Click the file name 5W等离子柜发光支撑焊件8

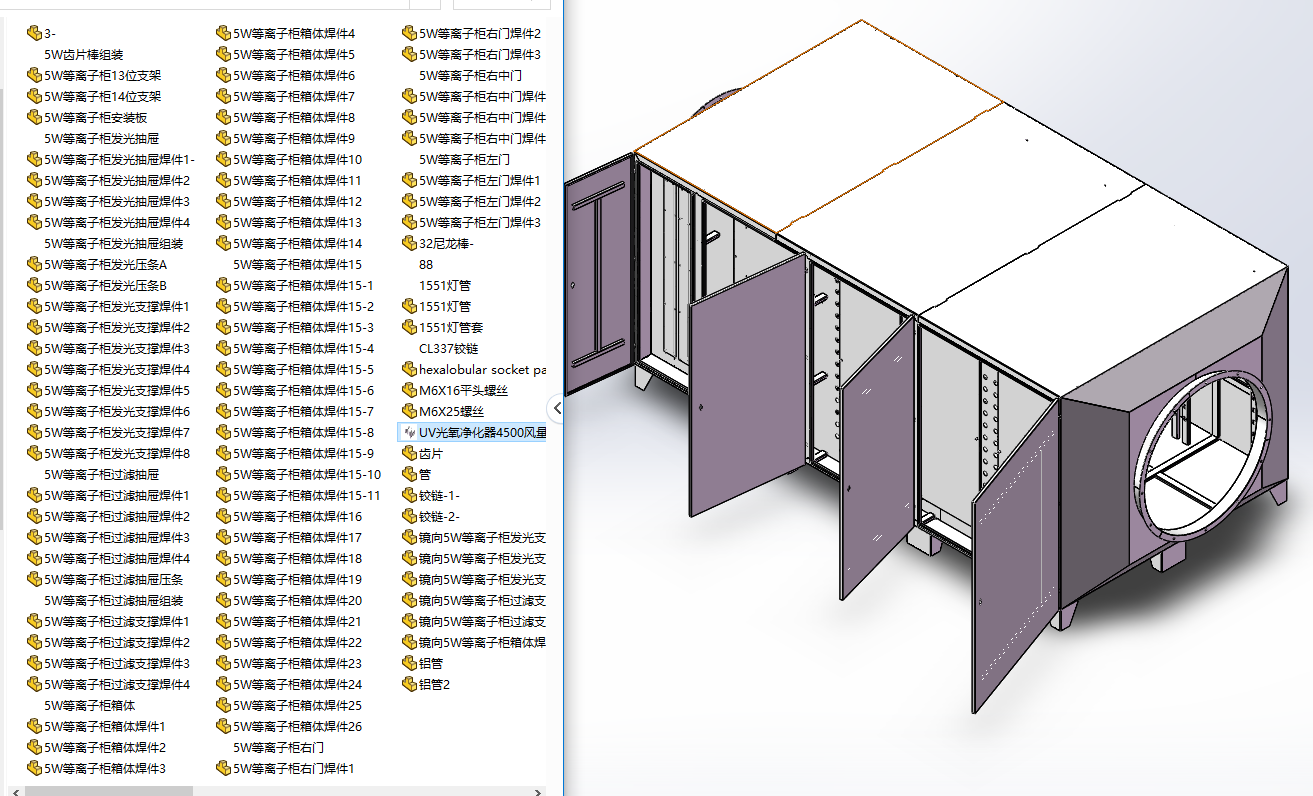[117, 453]
